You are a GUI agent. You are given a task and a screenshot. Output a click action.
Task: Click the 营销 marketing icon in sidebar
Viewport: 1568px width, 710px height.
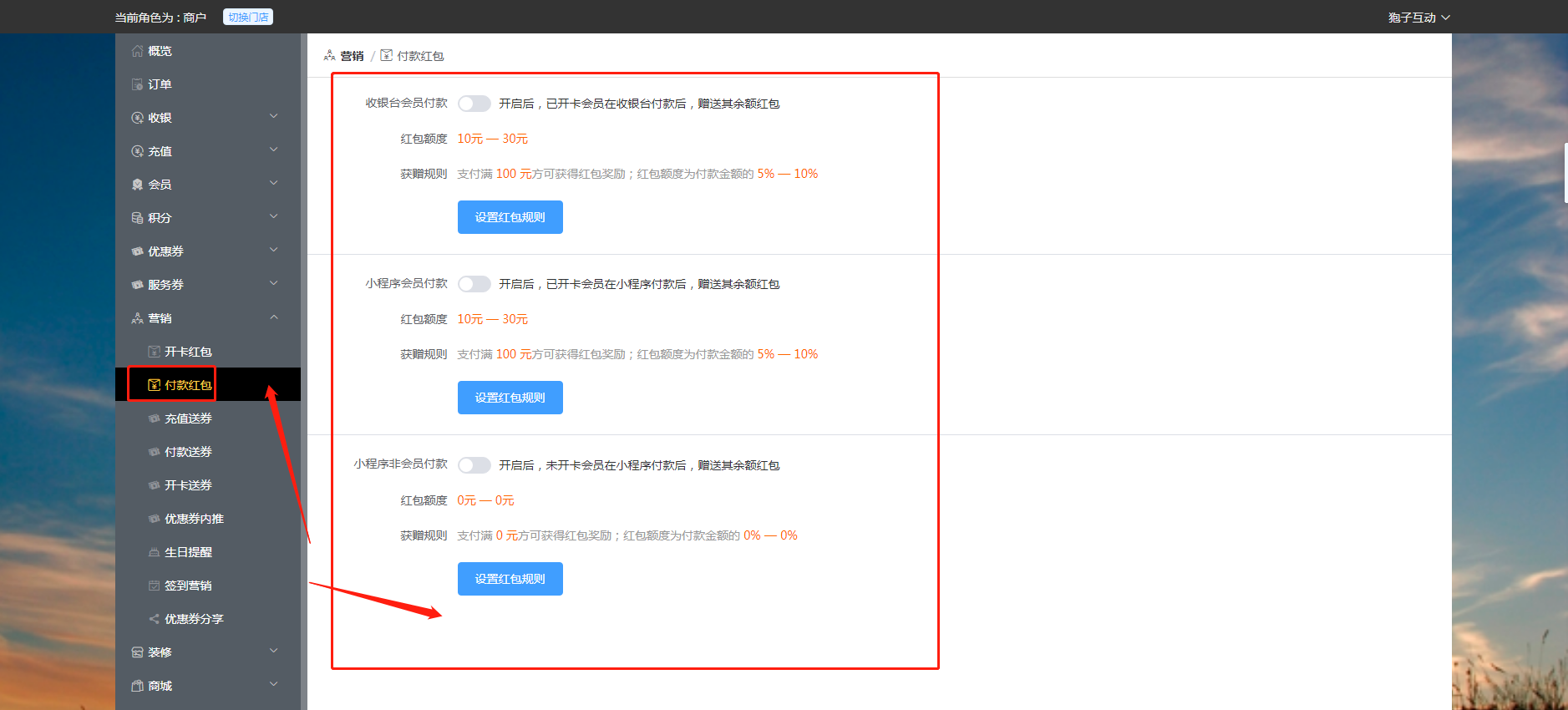pyautogui.click(x=137, y=318)
